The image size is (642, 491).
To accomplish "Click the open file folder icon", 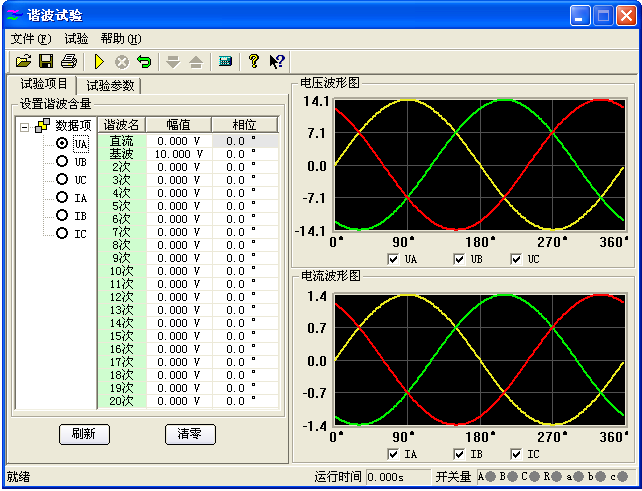I will pos(24,62).
